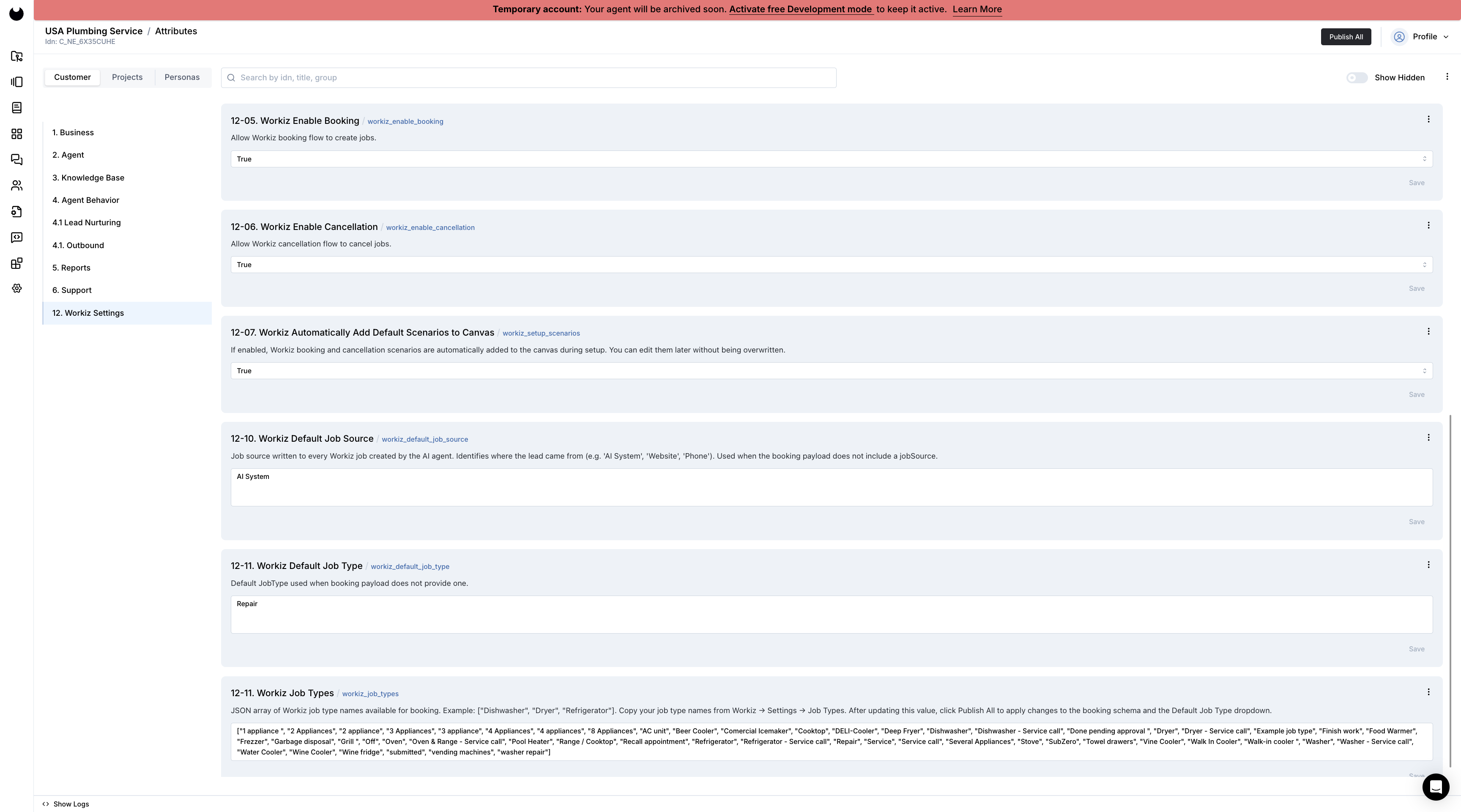The width and height of the screenshot is (1461, 812).
Task: Open the four-squares grid icon in sidebar
Action: tap(17, 134)
